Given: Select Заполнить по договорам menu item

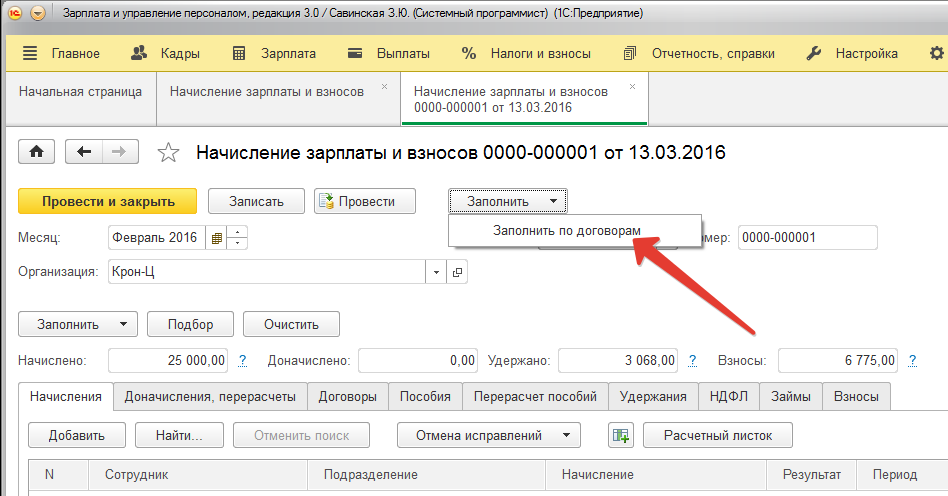Looking at the screenshot, I should coord(567,230).
